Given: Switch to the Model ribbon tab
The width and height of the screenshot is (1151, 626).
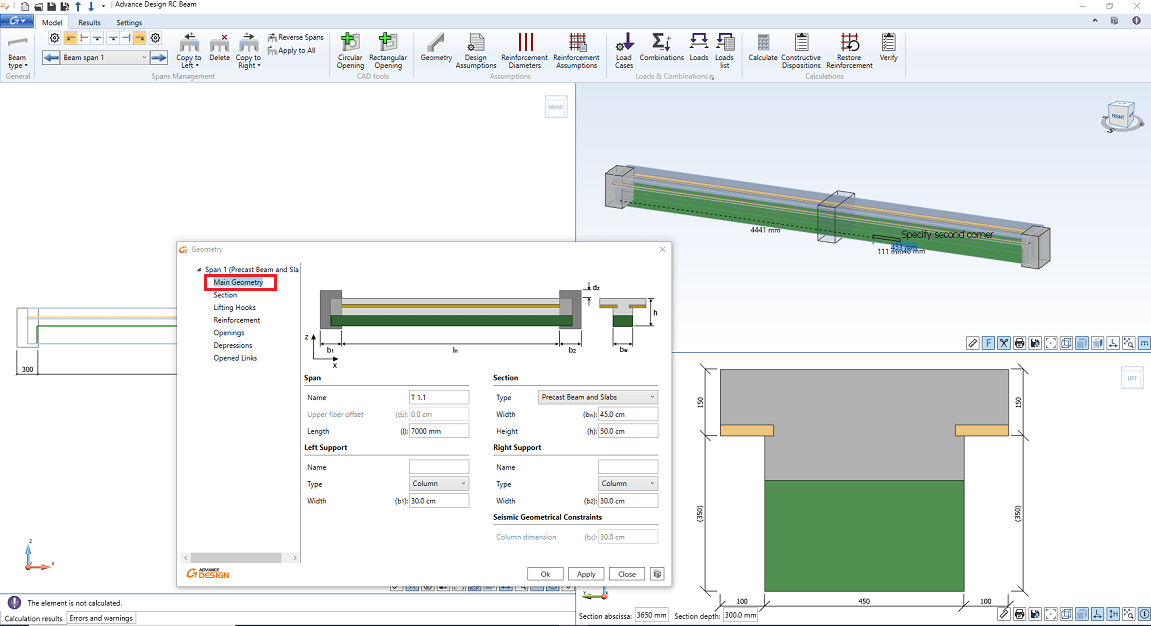Looking at the screenshot, I should tap(51, 23).
